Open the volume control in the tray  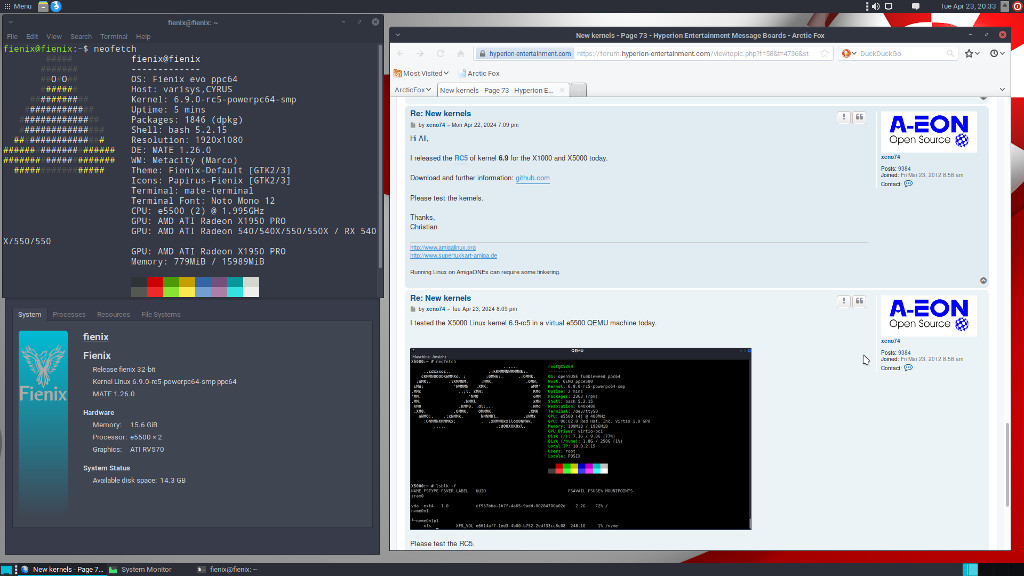[876, 6]
